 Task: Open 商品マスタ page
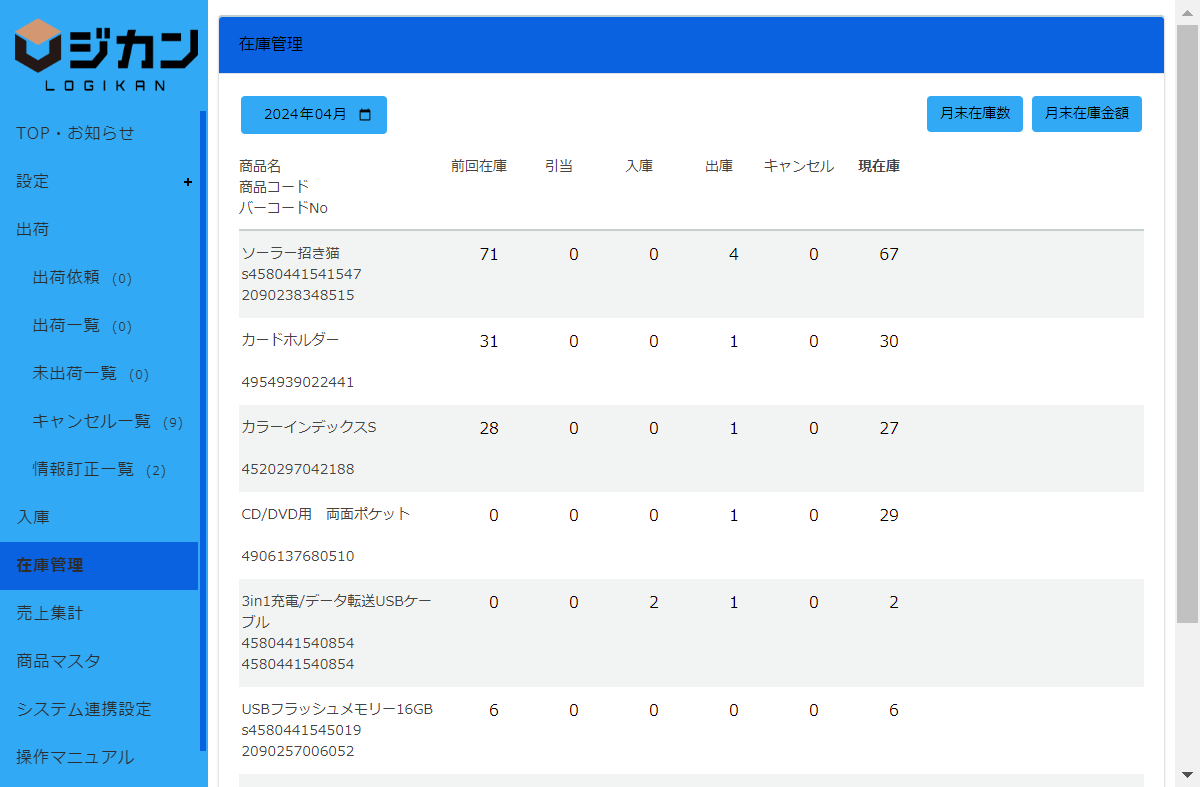click(58, 661)
